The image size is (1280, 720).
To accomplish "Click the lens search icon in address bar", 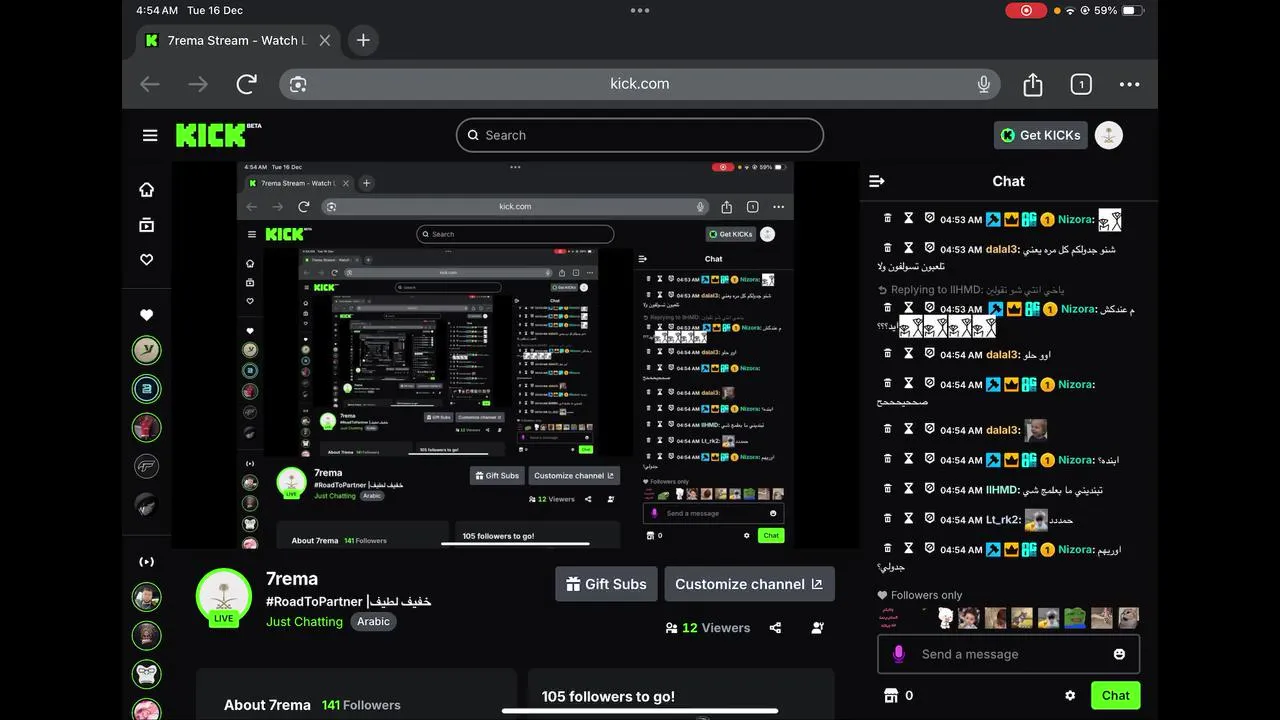I will 298,84.
